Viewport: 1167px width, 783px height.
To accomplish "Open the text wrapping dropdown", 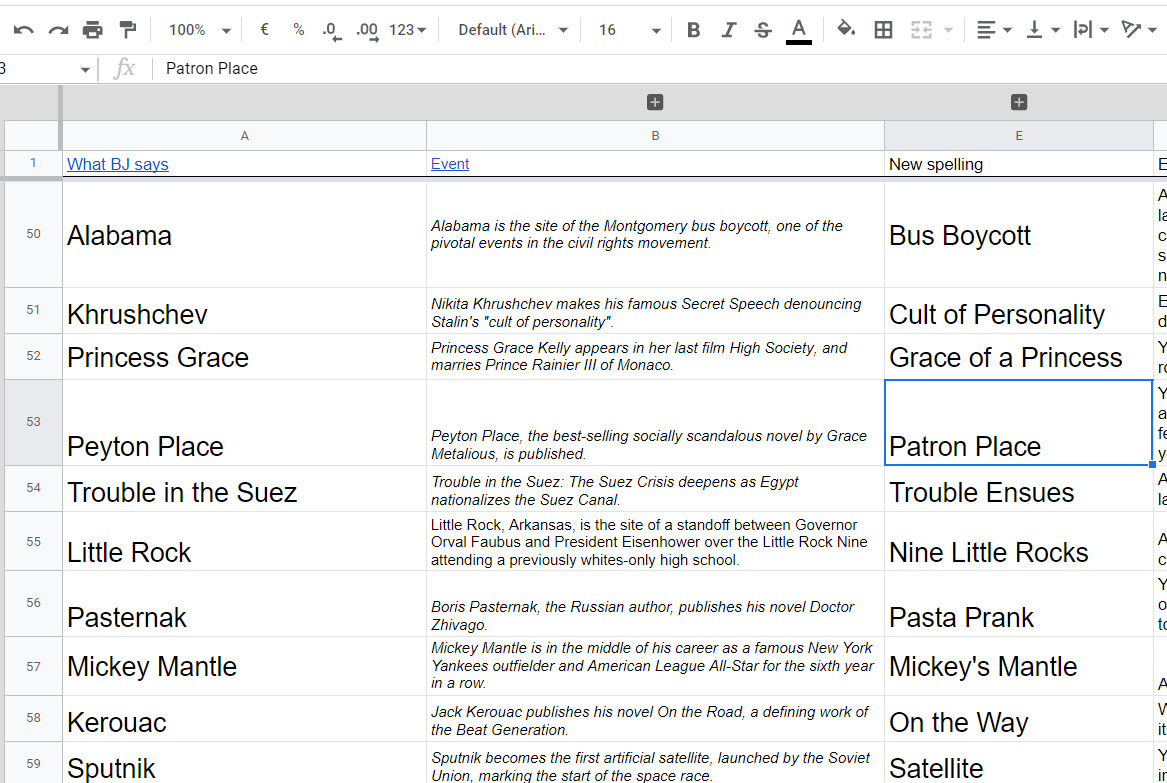I will 1090,30.
